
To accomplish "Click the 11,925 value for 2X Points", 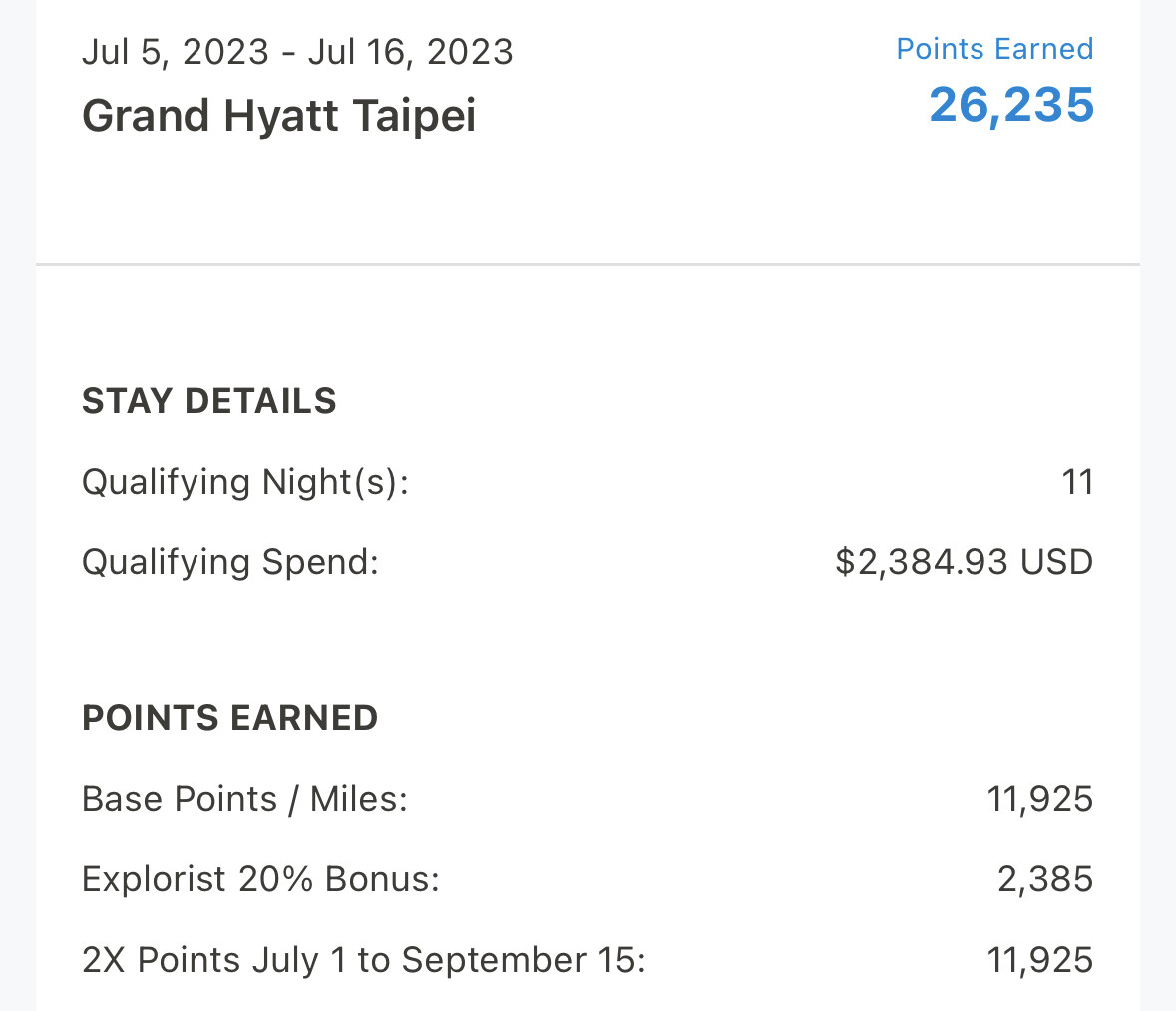I will [x=1039, y=960].
